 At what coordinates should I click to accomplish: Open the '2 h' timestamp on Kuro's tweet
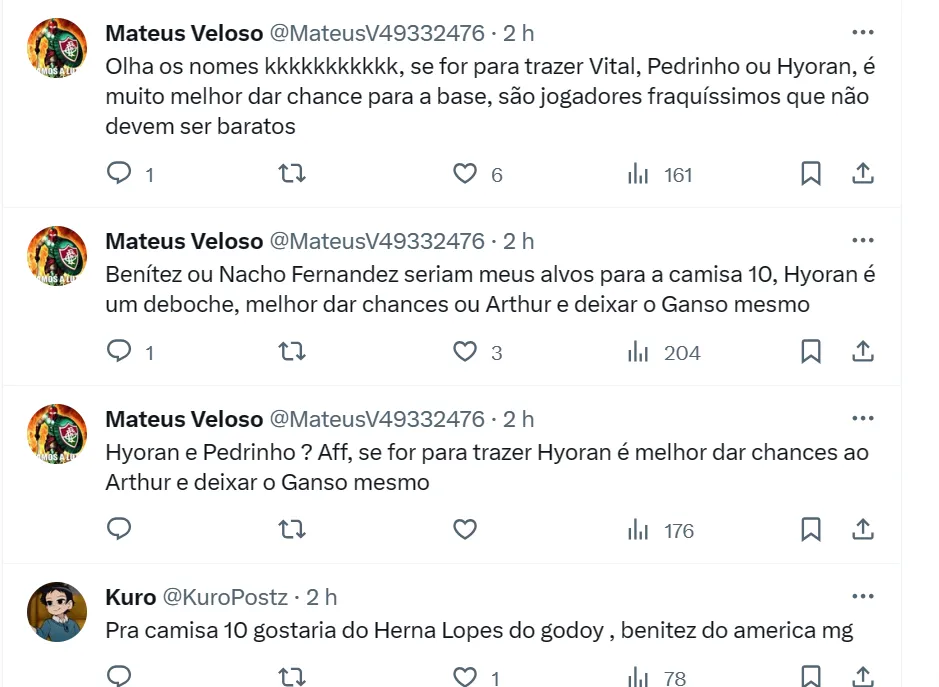[322, 597]
